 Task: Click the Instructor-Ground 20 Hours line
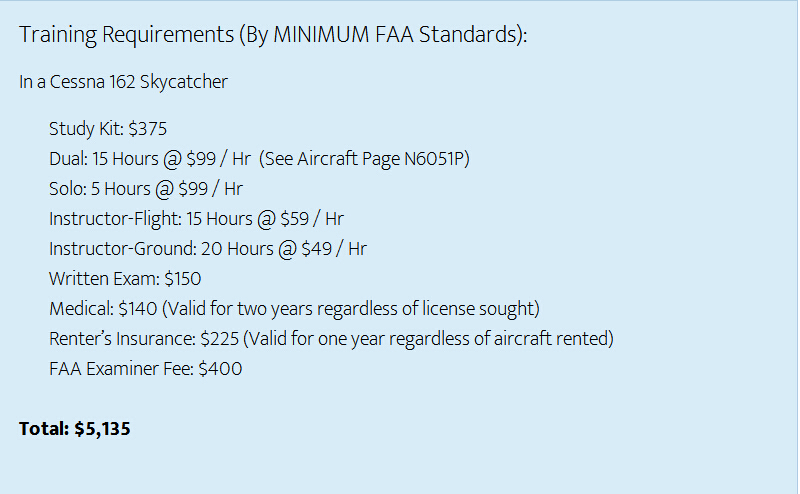[208, 249]
